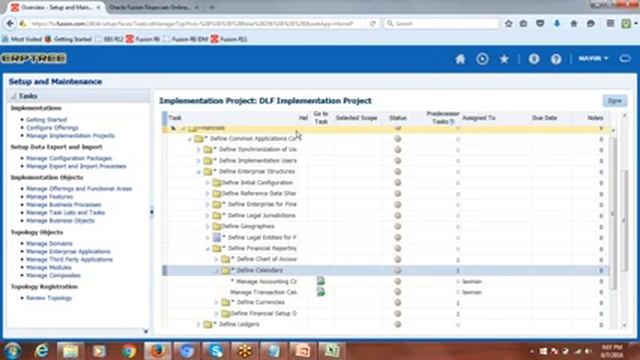Open the user name dropdown menu
The image size is (640, 360).
[593, 59]
